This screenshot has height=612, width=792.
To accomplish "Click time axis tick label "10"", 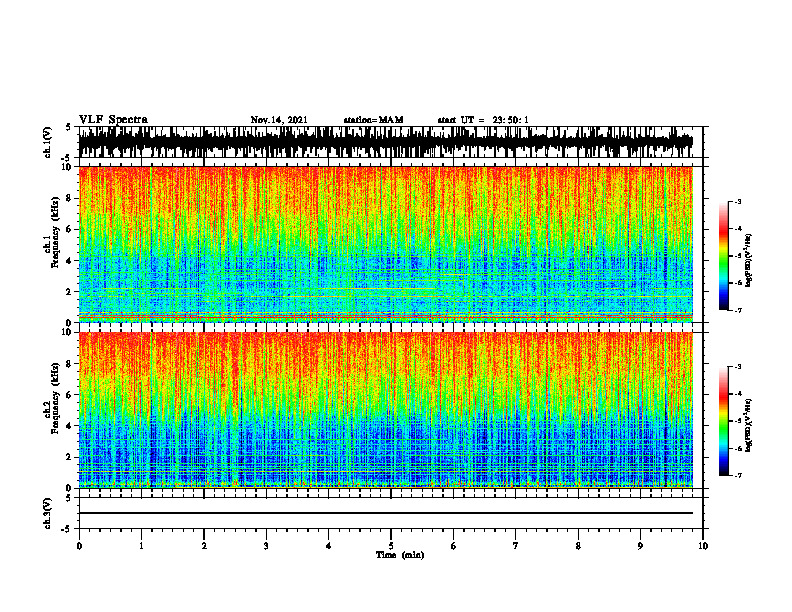I will tap(703, 546).
